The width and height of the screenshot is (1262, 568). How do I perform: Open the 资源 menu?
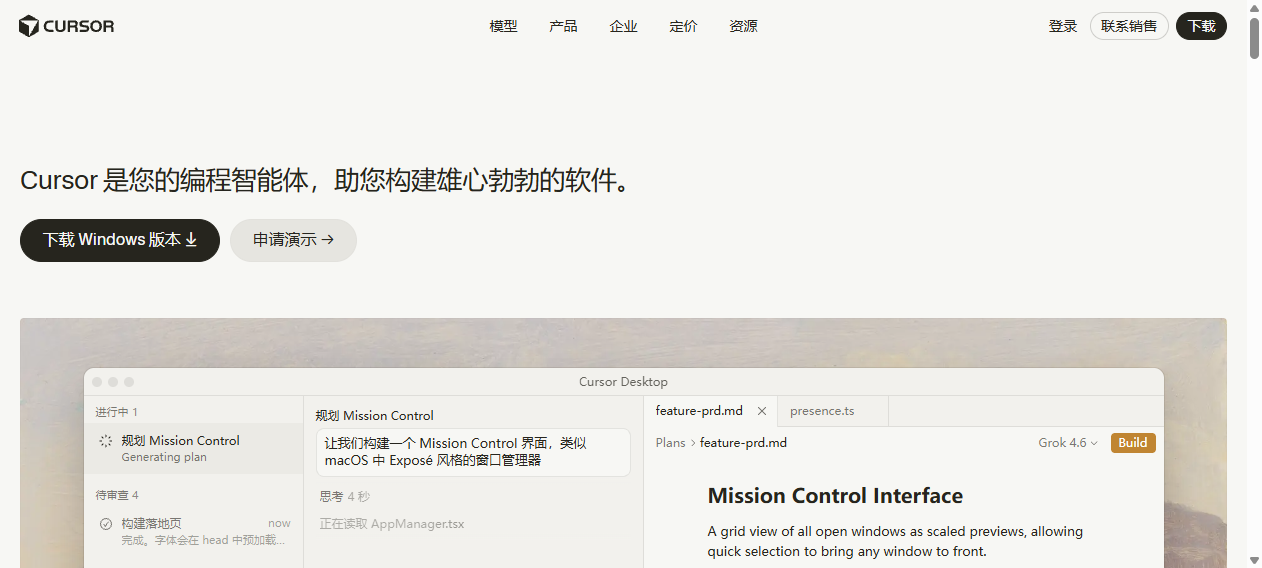[x=743, y=26]
